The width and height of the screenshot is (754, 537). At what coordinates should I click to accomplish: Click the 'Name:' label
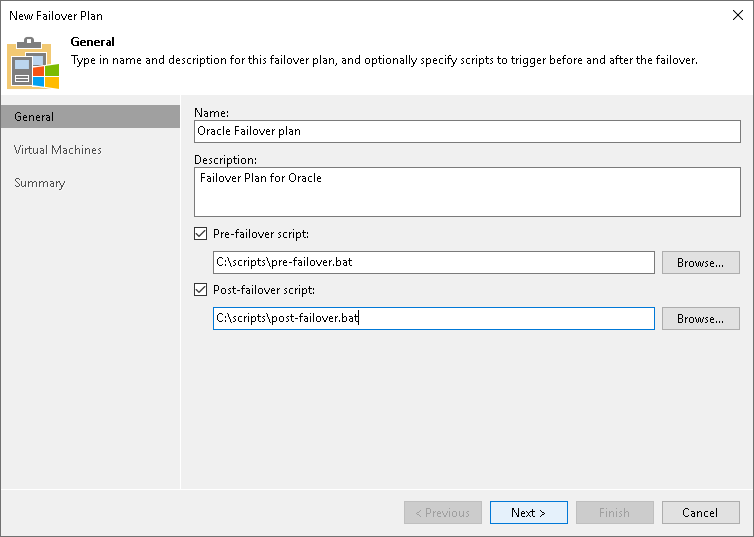pyautogui.click(x=212, y=112)
